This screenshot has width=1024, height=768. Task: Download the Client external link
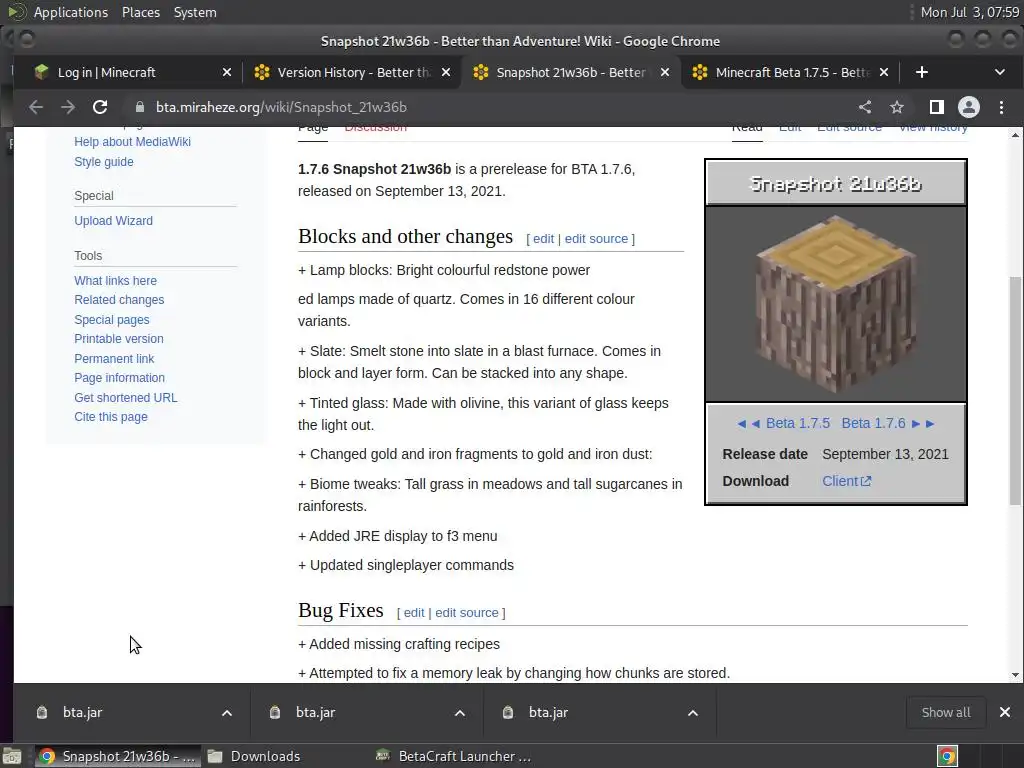(x=846, y=481)
